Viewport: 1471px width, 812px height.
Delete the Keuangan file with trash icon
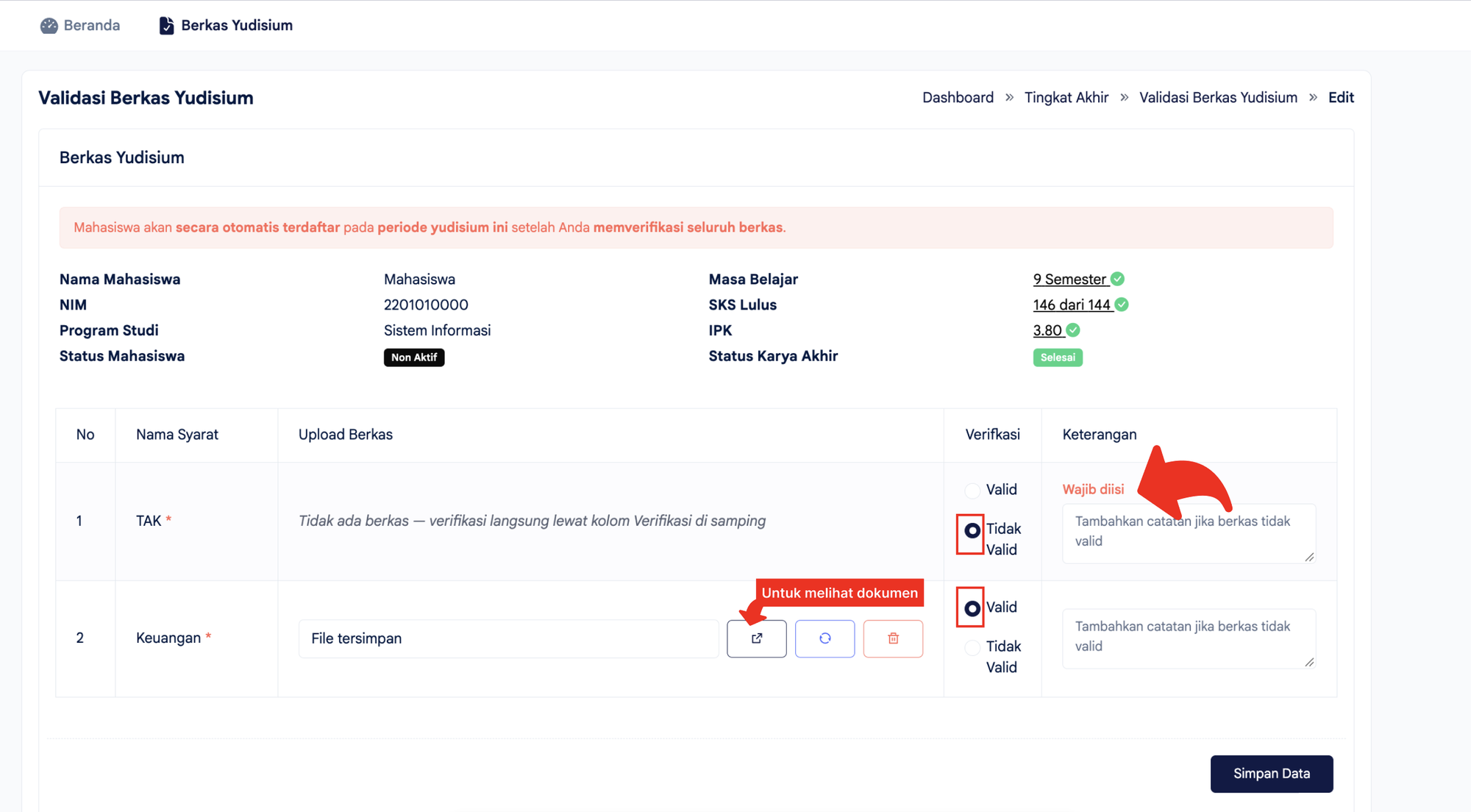(x=893, y=638)
